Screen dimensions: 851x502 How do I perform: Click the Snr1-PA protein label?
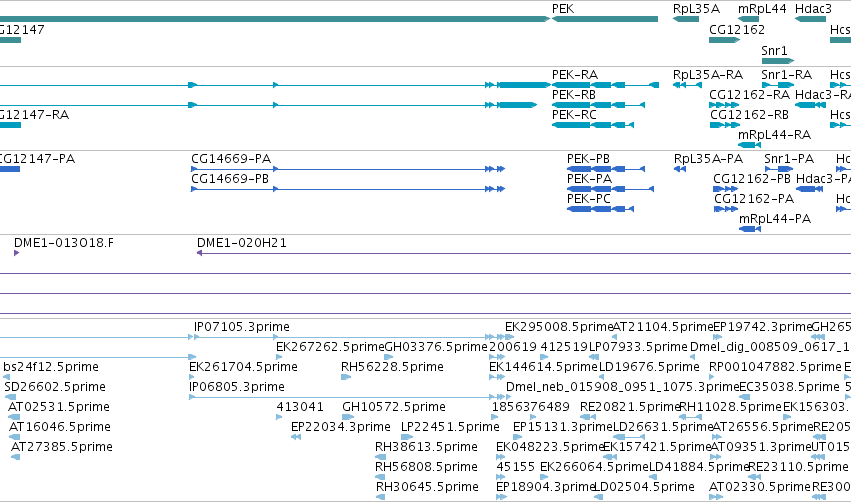pyautogui.click(x=789, y=158)
